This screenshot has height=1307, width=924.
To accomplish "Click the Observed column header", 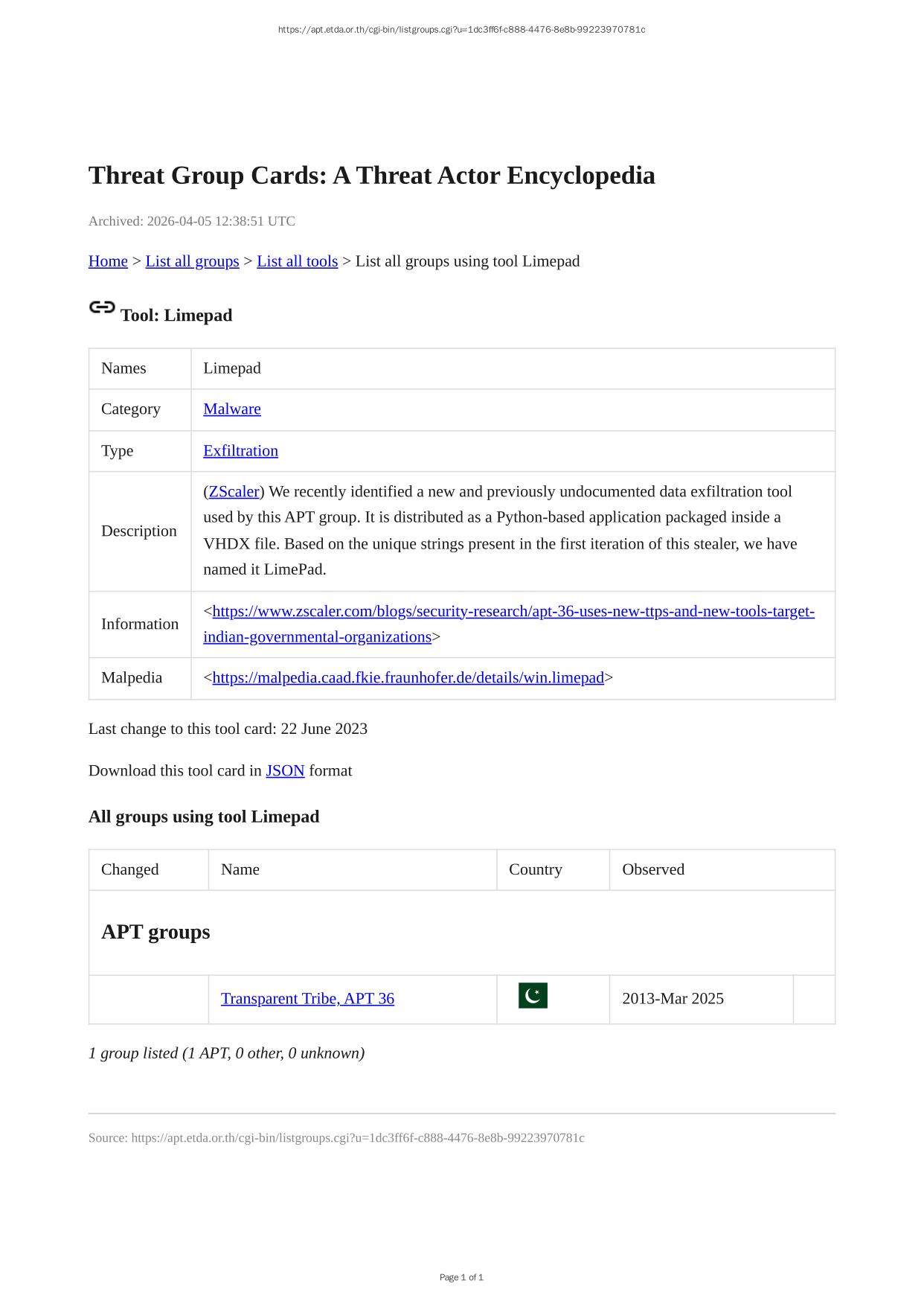I will coord(653,869).
